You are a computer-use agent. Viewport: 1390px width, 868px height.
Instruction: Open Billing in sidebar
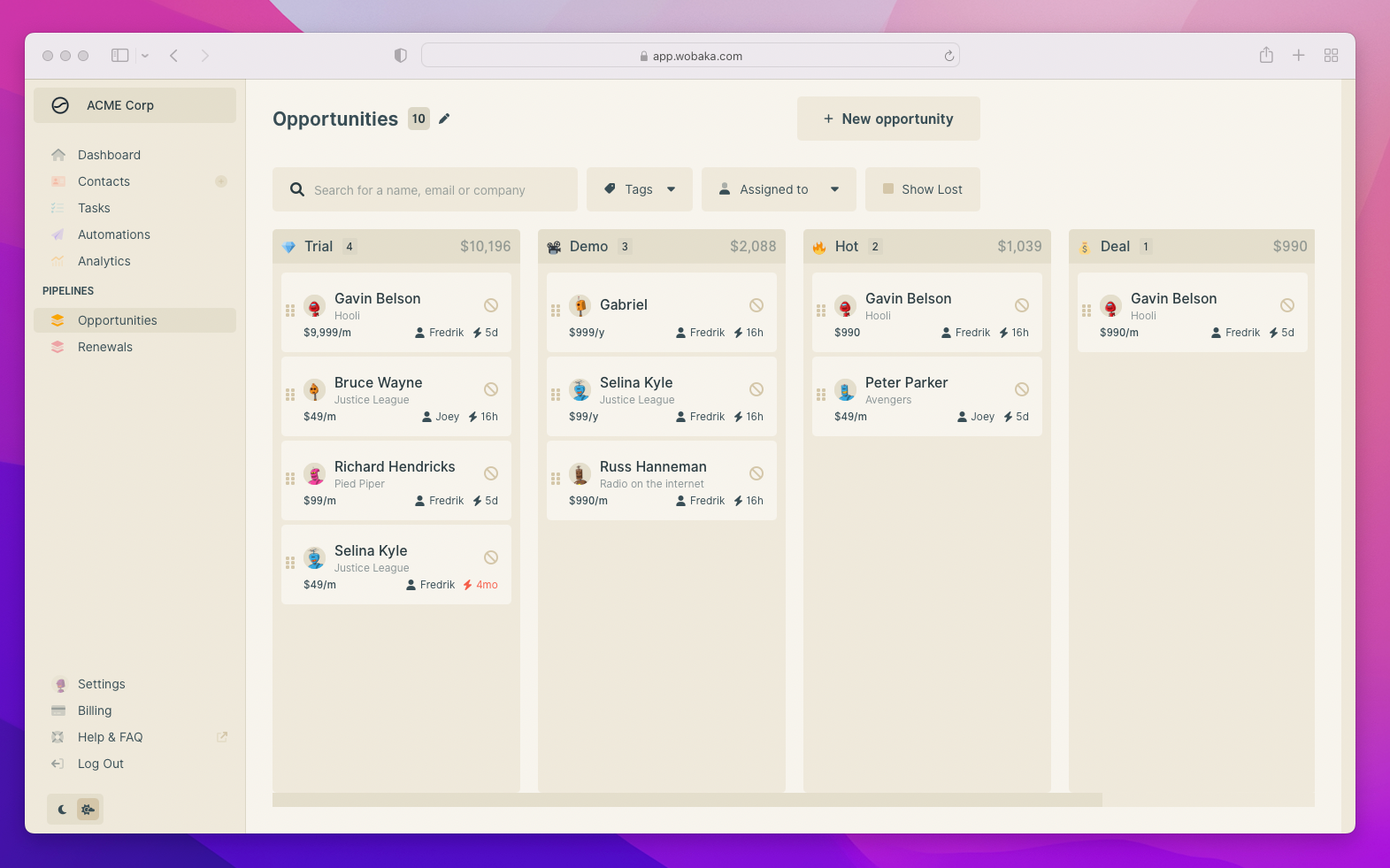pyautogui.click(x=134, y=711)
